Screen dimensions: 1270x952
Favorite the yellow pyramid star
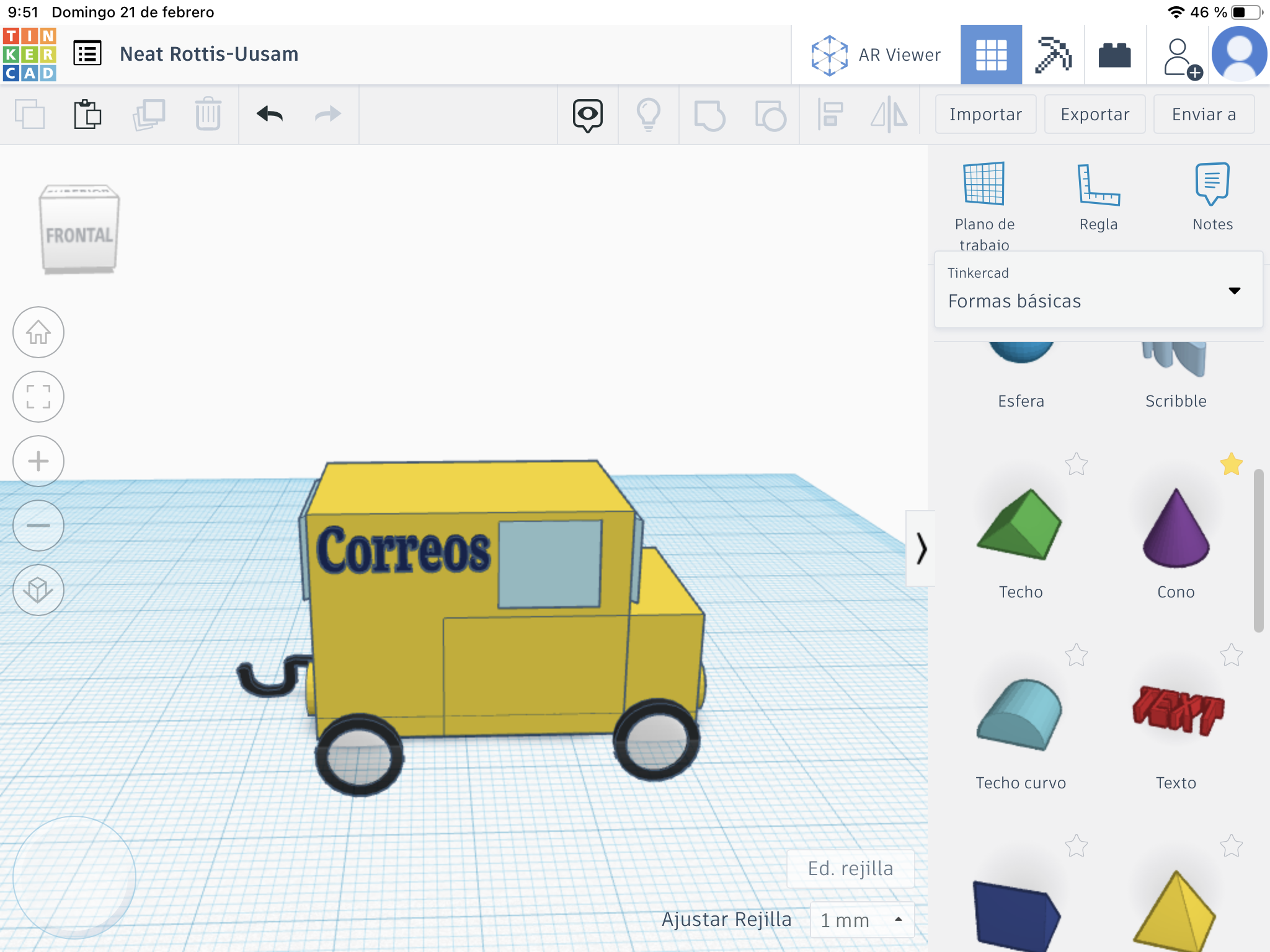pos(1231,845)
